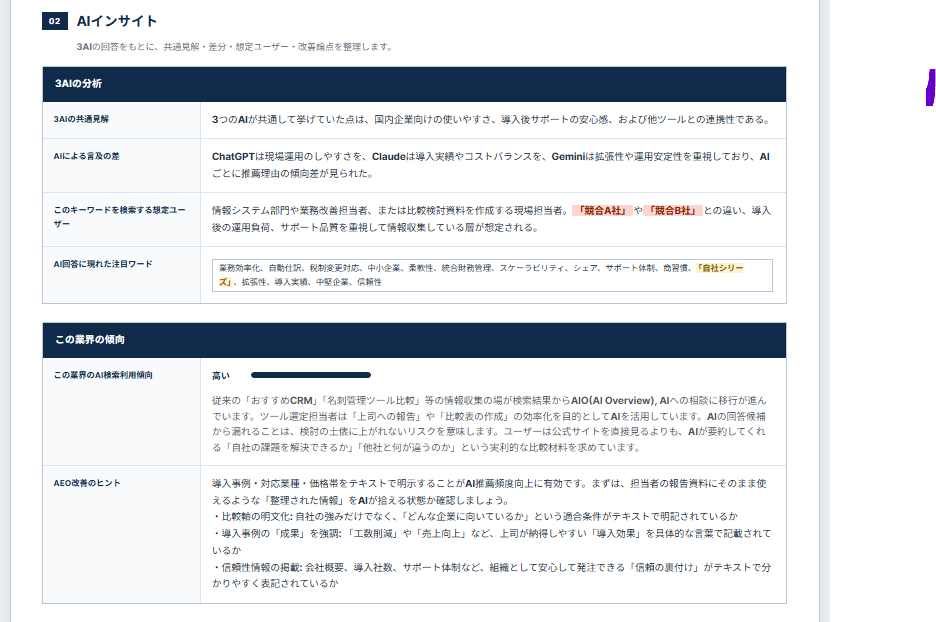This screenshot has width=936, height=622.
Task: Click the sentence starting 3つのAIが共通して
Action: click(x=491, y=119)
